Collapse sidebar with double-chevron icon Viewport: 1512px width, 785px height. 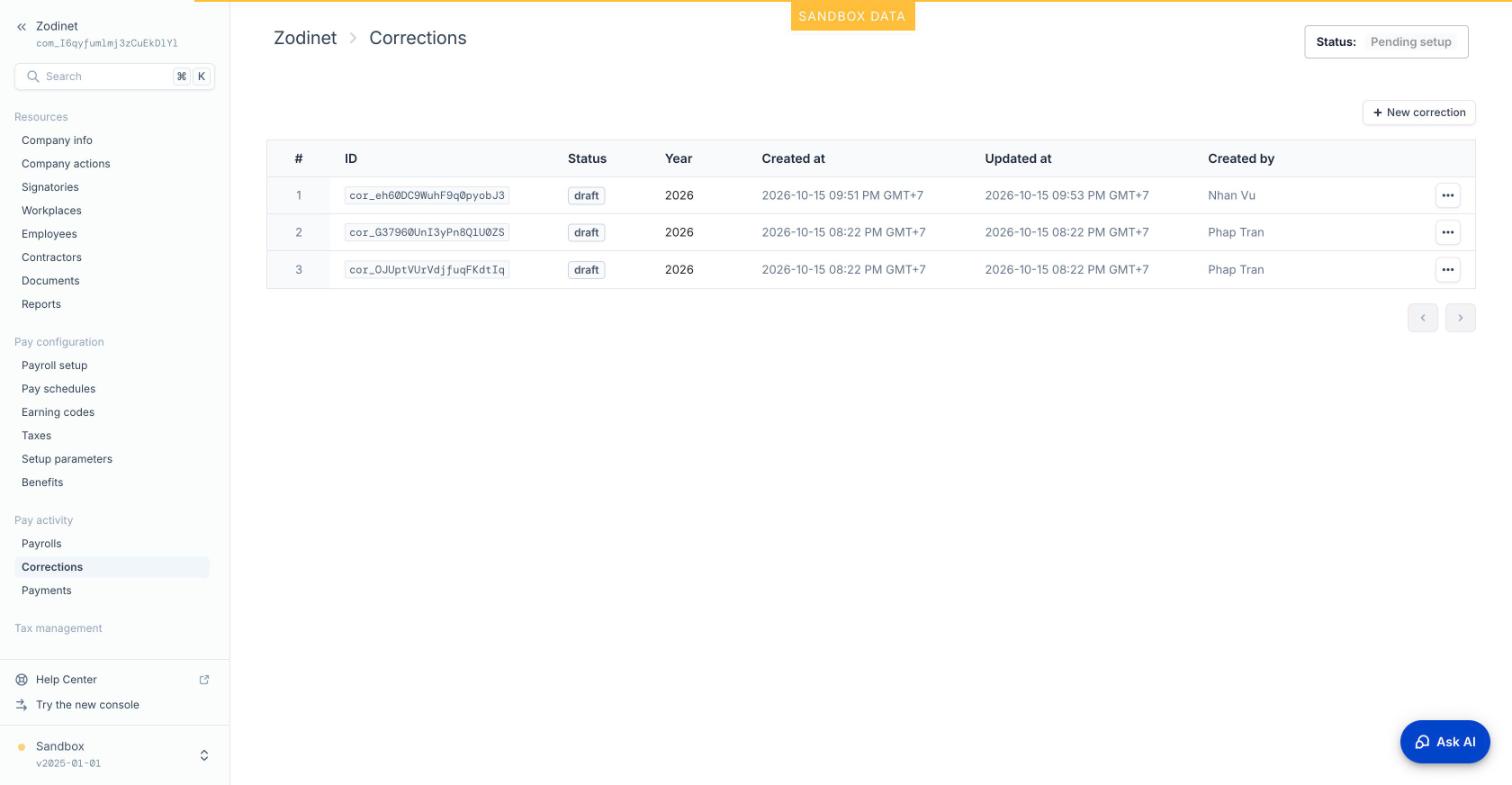pos(21,27)
